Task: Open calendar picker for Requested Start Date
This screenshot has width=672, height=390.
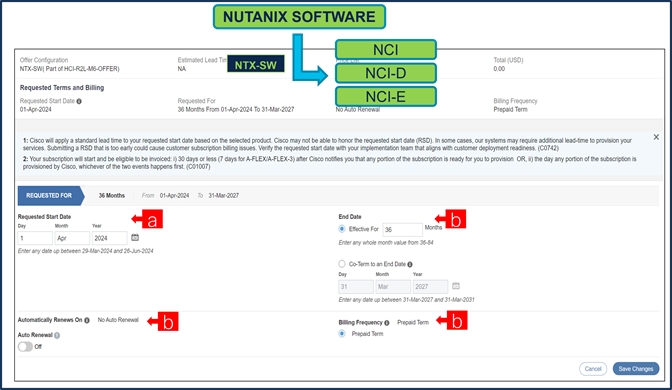Action: tap(135, 237)
